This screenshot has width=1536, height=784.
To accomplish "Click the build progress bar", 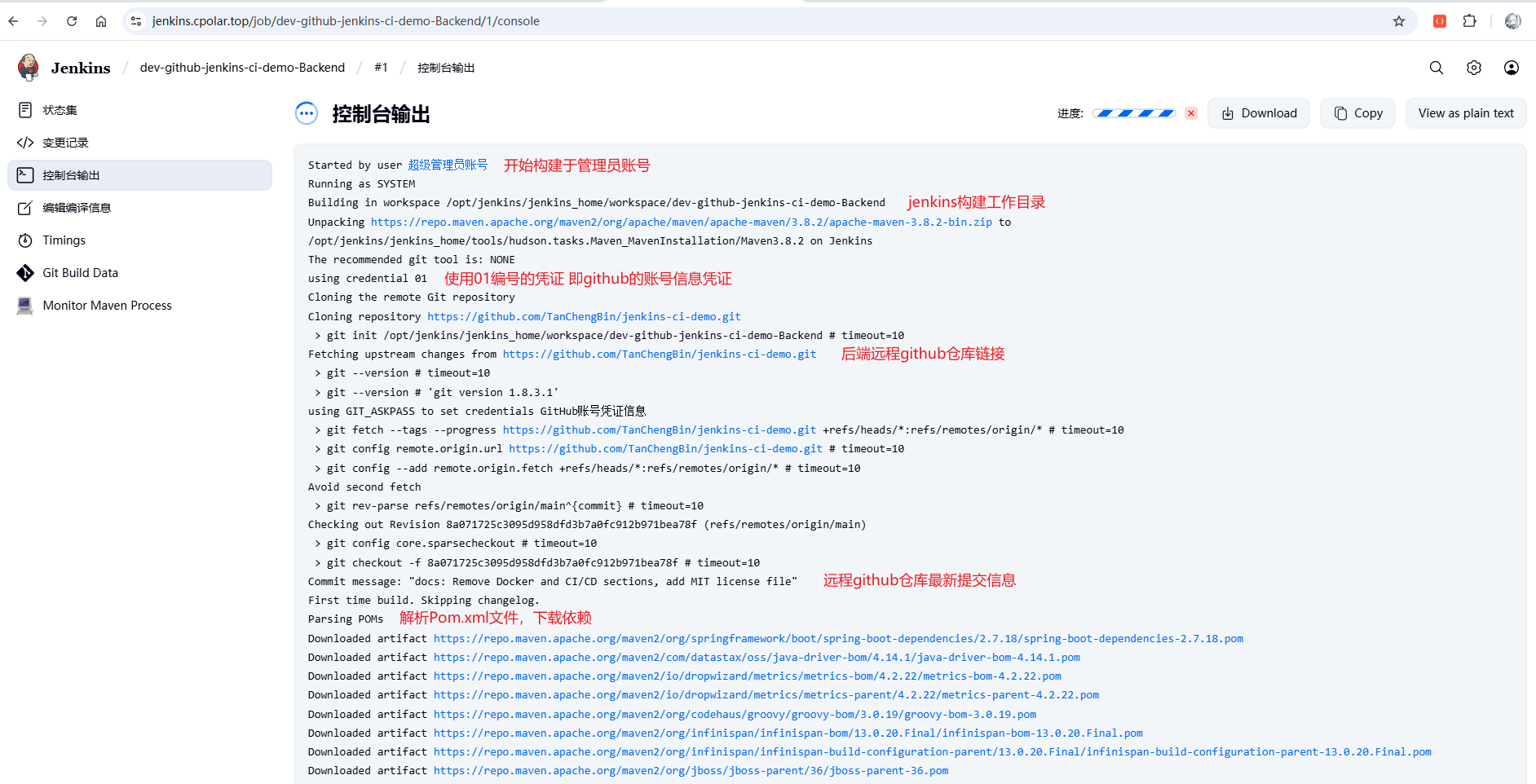I will [1134, 113].
